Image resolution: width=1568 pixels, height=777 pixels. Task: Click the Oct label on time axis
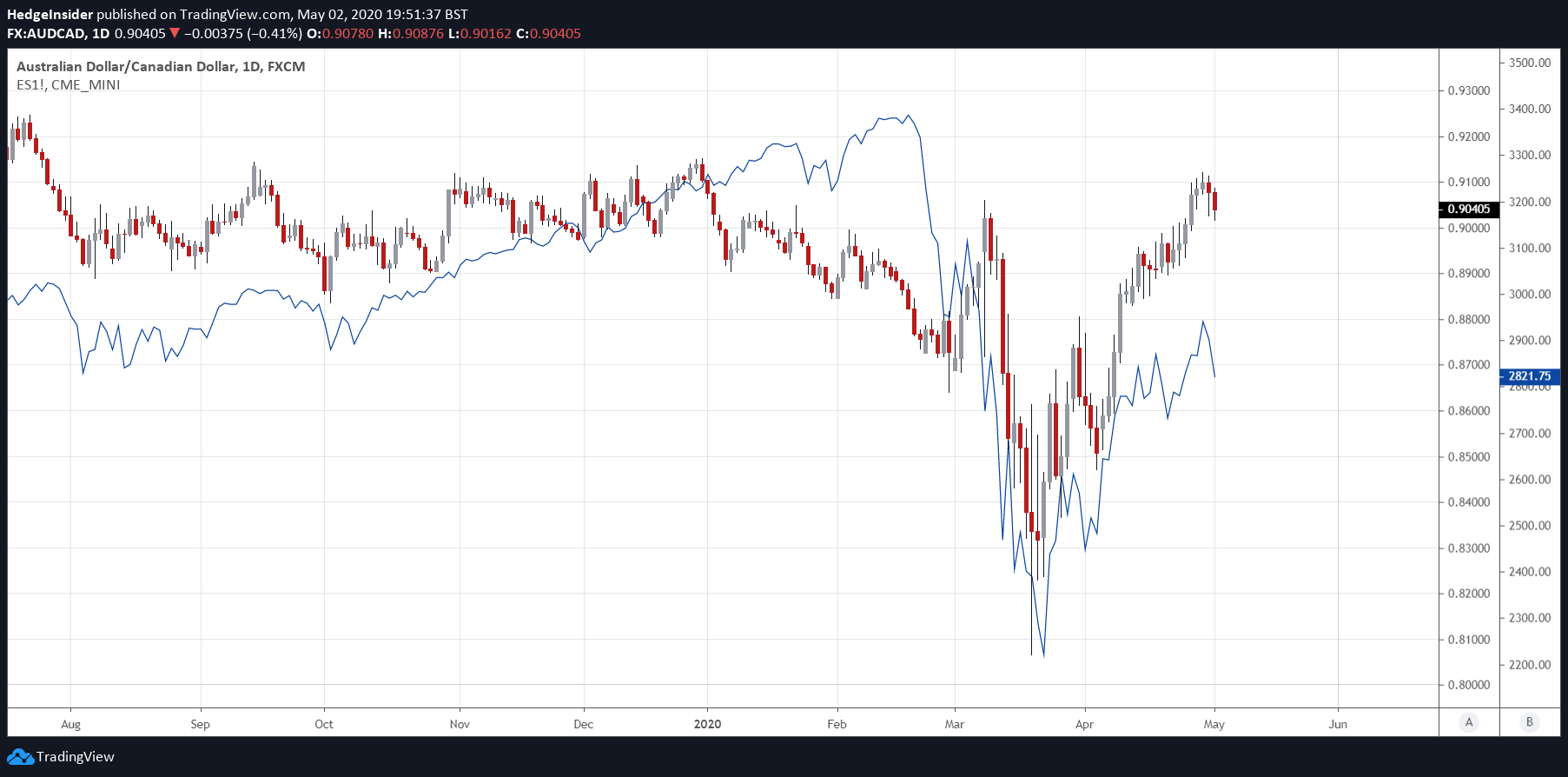tap(324, 724)
